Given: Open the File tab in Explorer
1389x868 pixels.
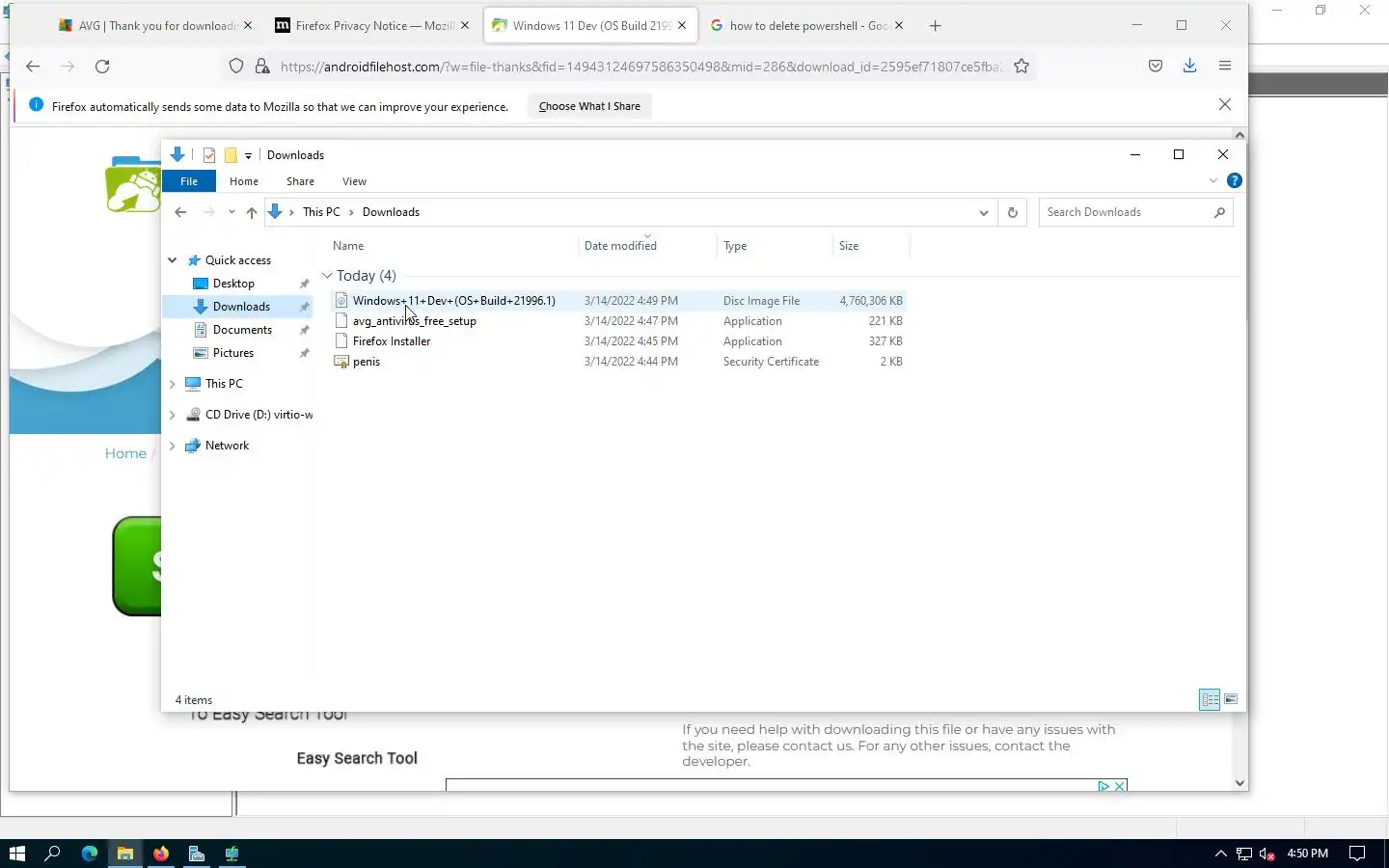Looking at the screenshot, I should pos(189,181).
